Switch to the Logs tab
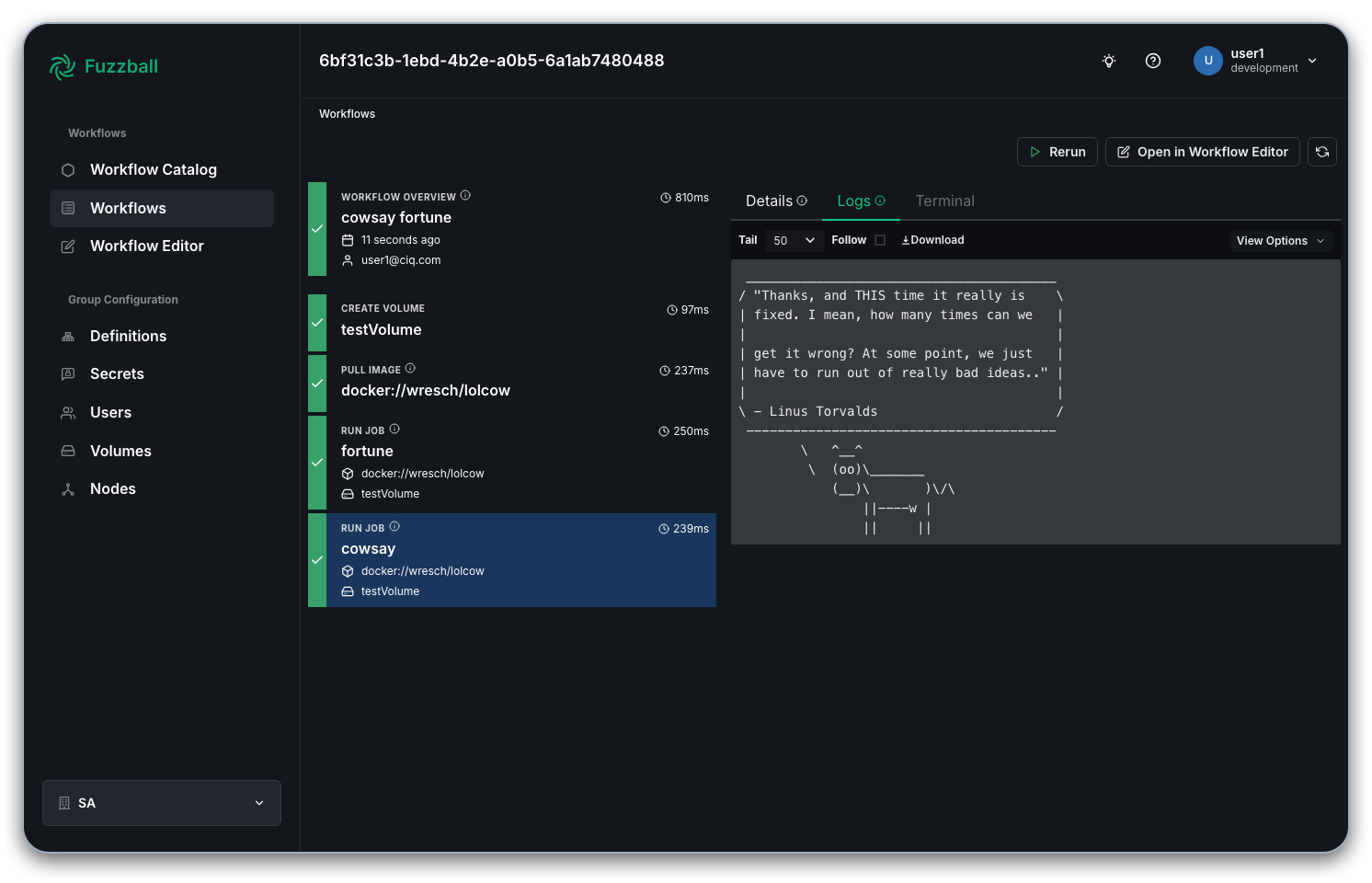The image size is (1372, 883). (x=861, y=201)
